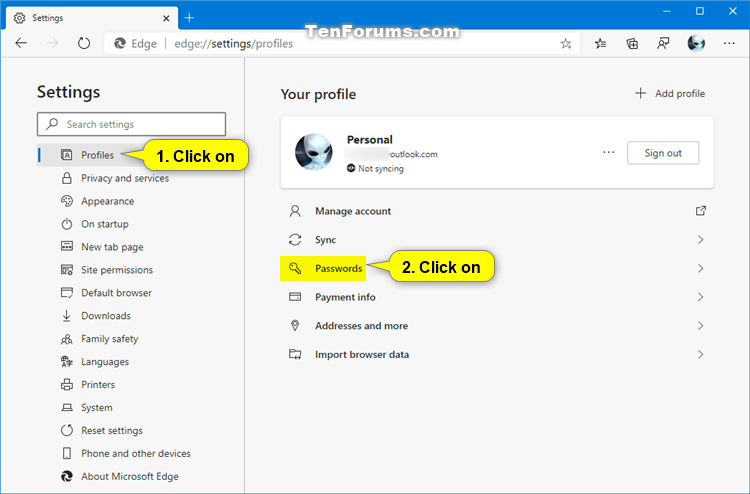
Task: Open a new tab with plus button
Action: (x=189, y=18)
